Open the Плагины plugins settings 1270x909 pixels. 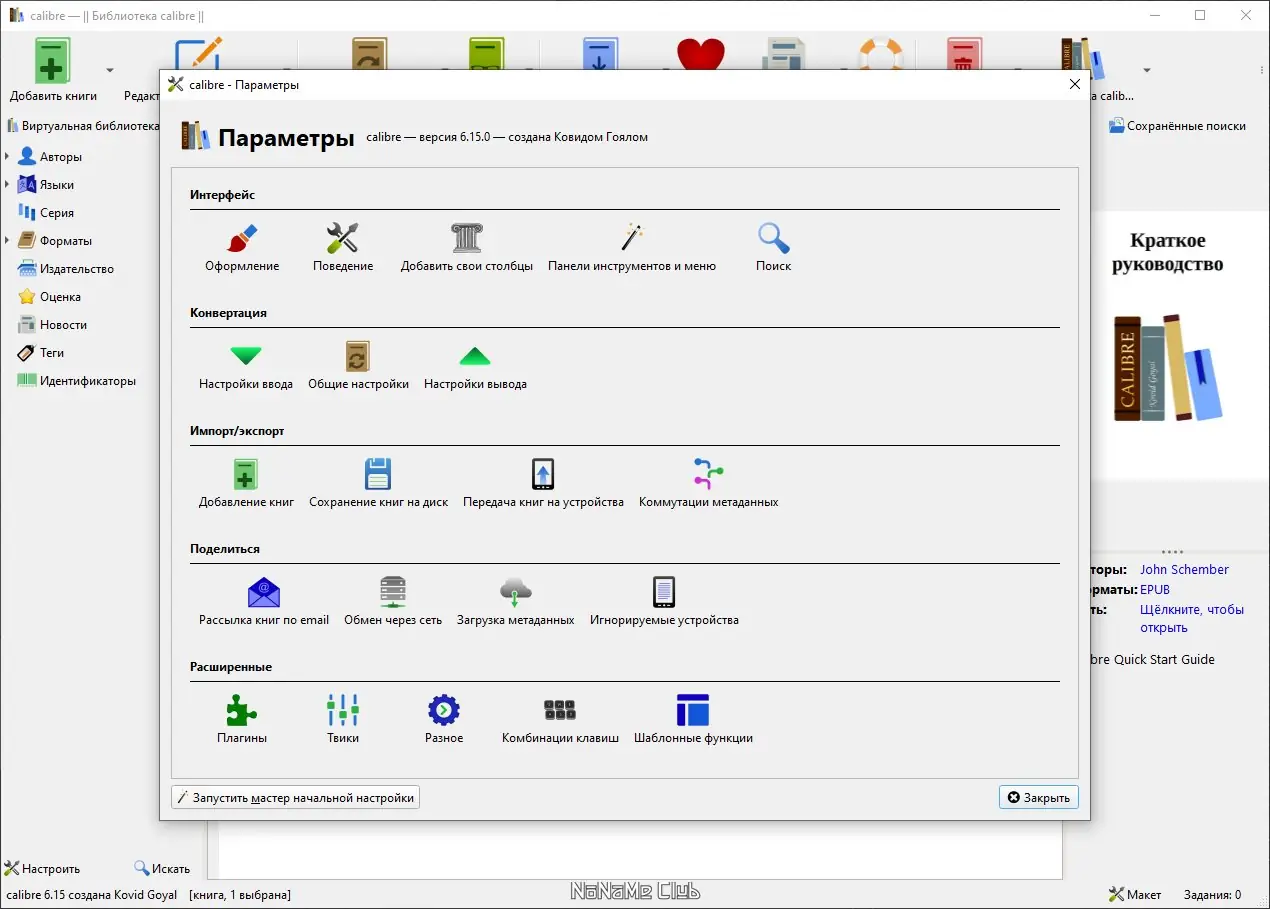pos(242,720)
